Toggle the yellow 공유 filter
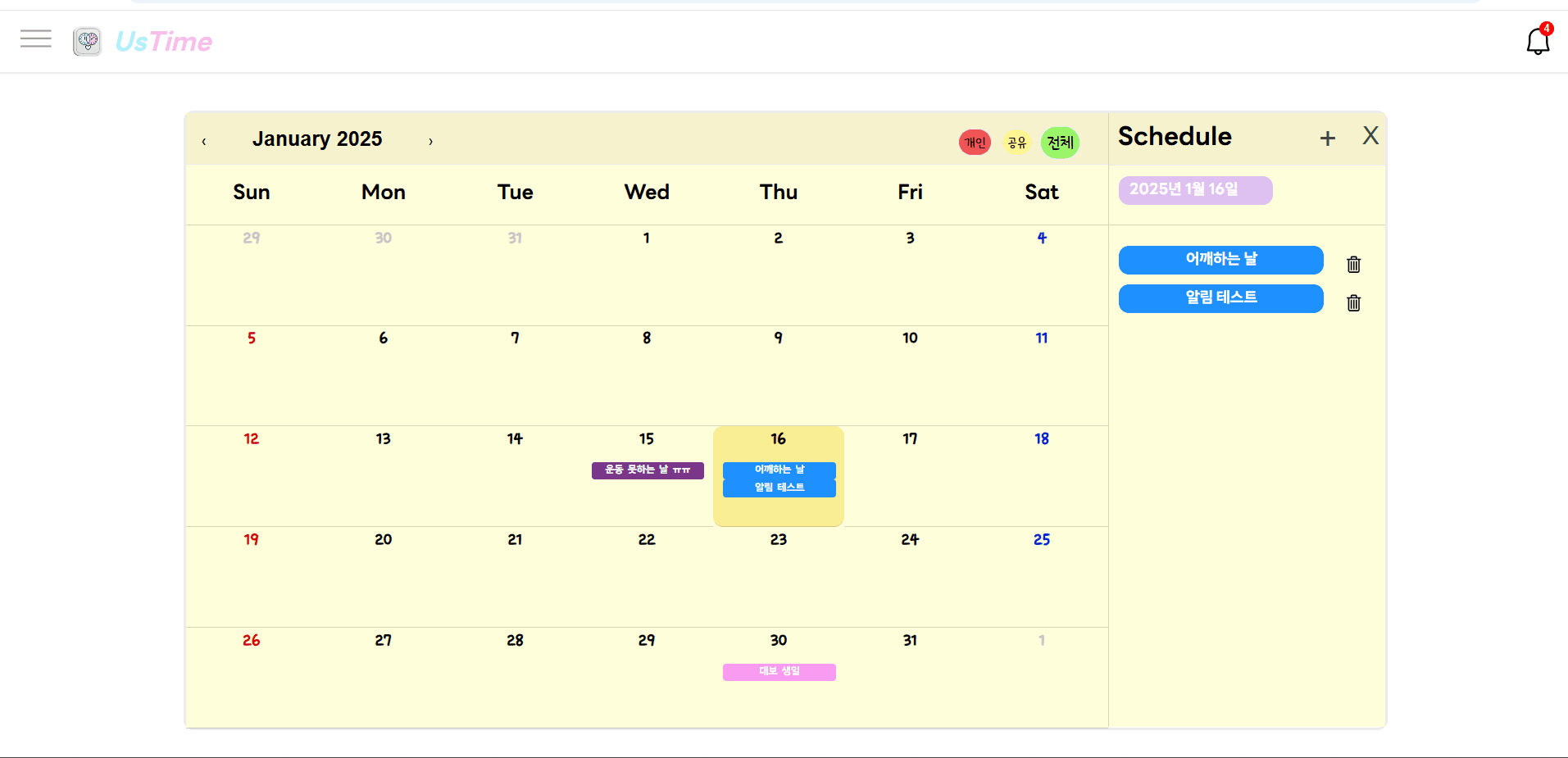Screen dimensions: 1568x758 coord(1016,143)
